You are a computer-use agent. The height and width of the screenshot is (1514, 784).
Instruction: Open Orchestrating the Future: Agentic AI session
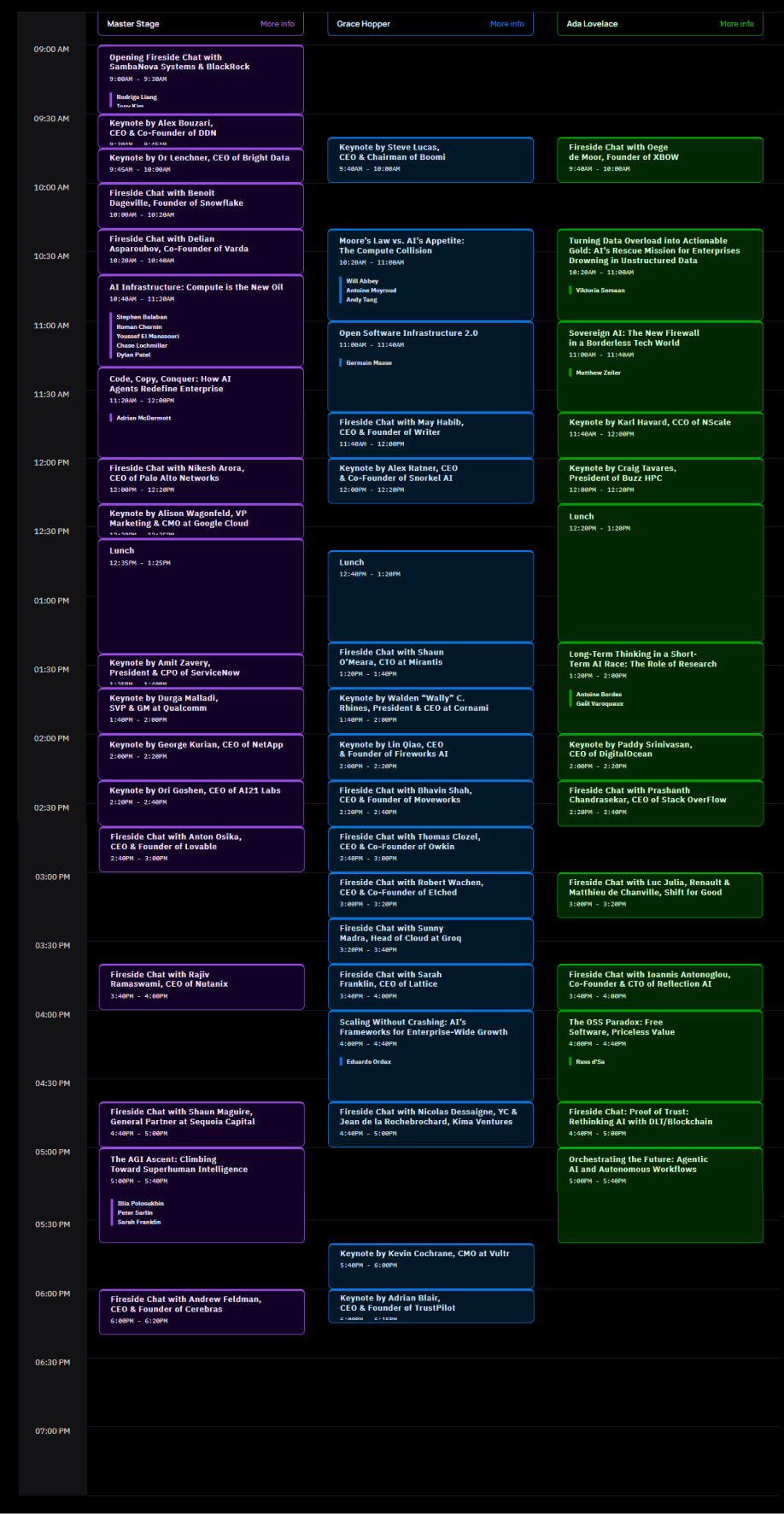[x=660, y=1195]
